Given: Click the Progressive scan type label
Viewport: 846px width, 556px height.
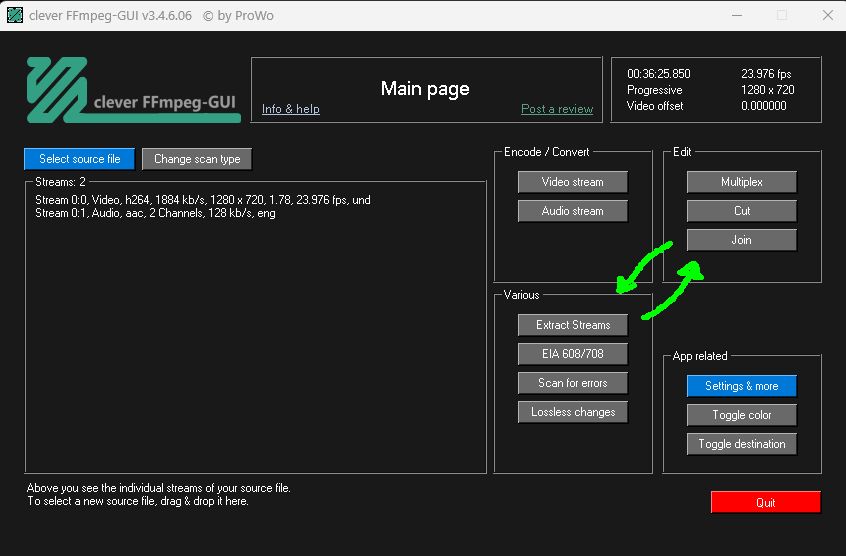Looking at the screenshot, I should click(x=654, y=90).
